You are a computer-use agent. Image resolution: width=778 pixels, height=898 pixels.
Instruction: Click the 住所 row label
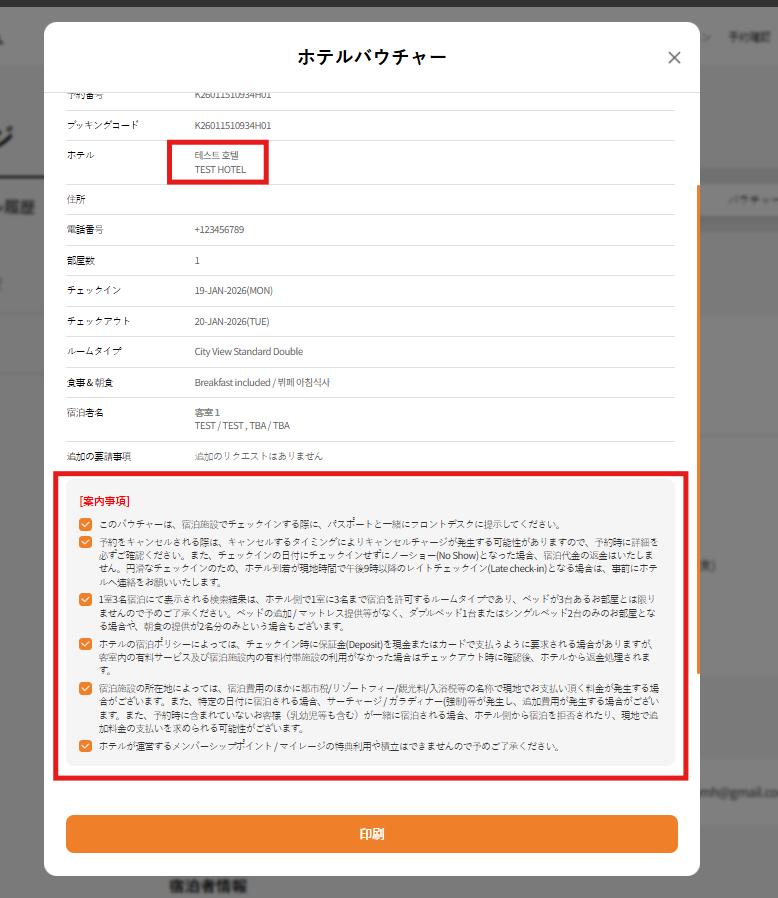(76, 199)
